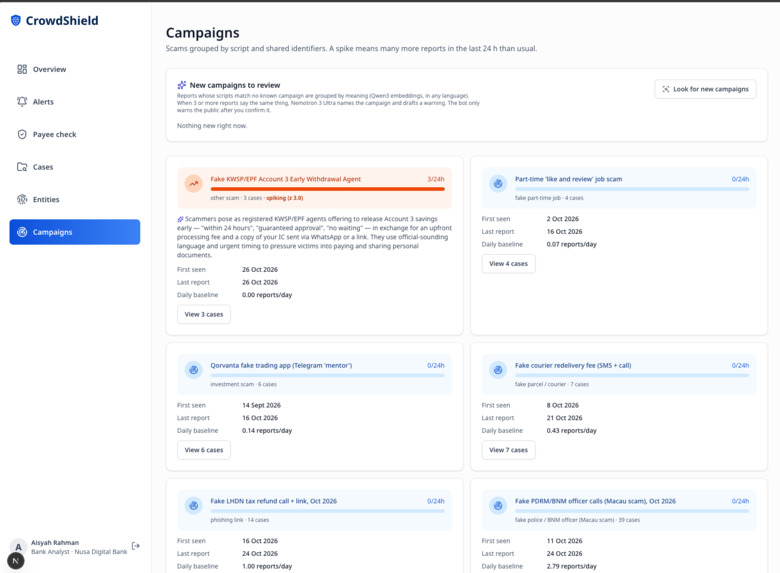
Task: Click the Cases folder icon in sidebar
Action: (22, 167)
